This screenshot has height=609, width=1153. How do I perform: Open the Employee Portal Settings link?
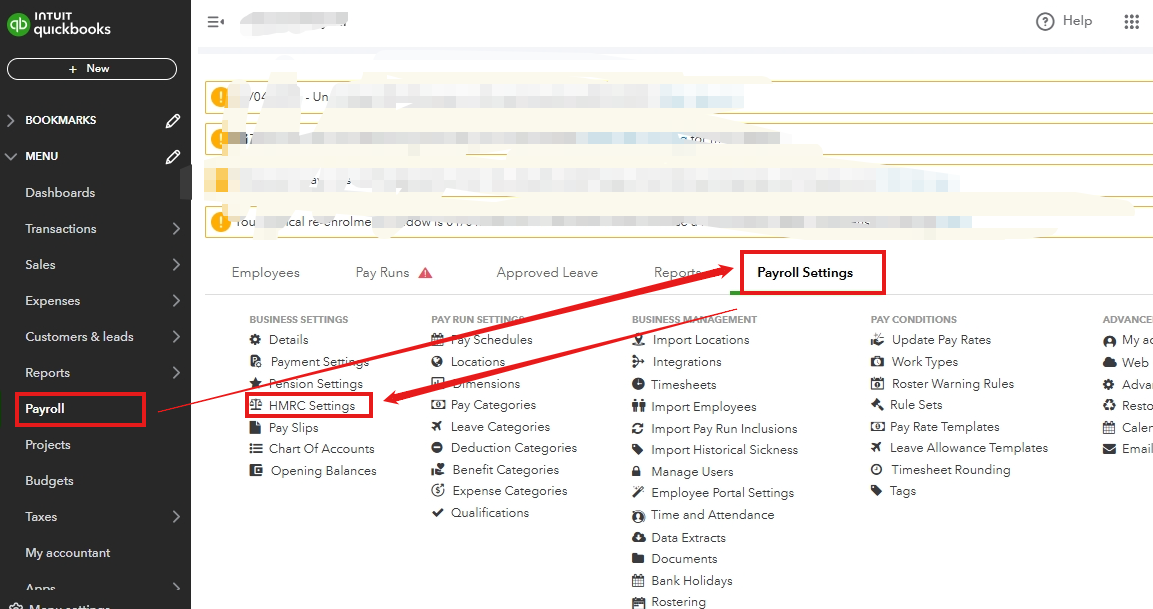pos(723,493)
